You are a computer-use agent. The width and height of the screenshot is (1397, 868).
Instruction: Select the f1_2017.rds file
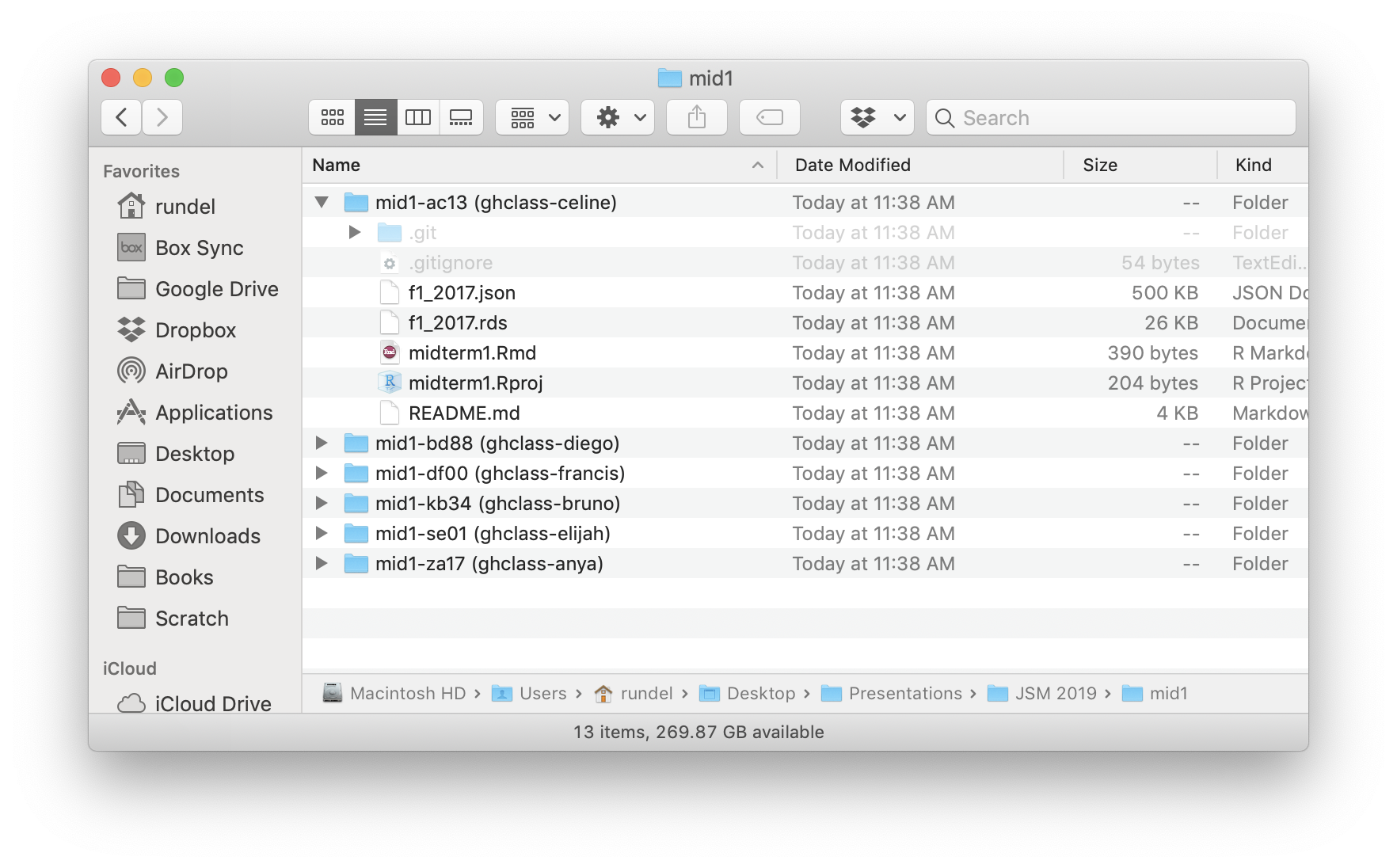(805, 322)
